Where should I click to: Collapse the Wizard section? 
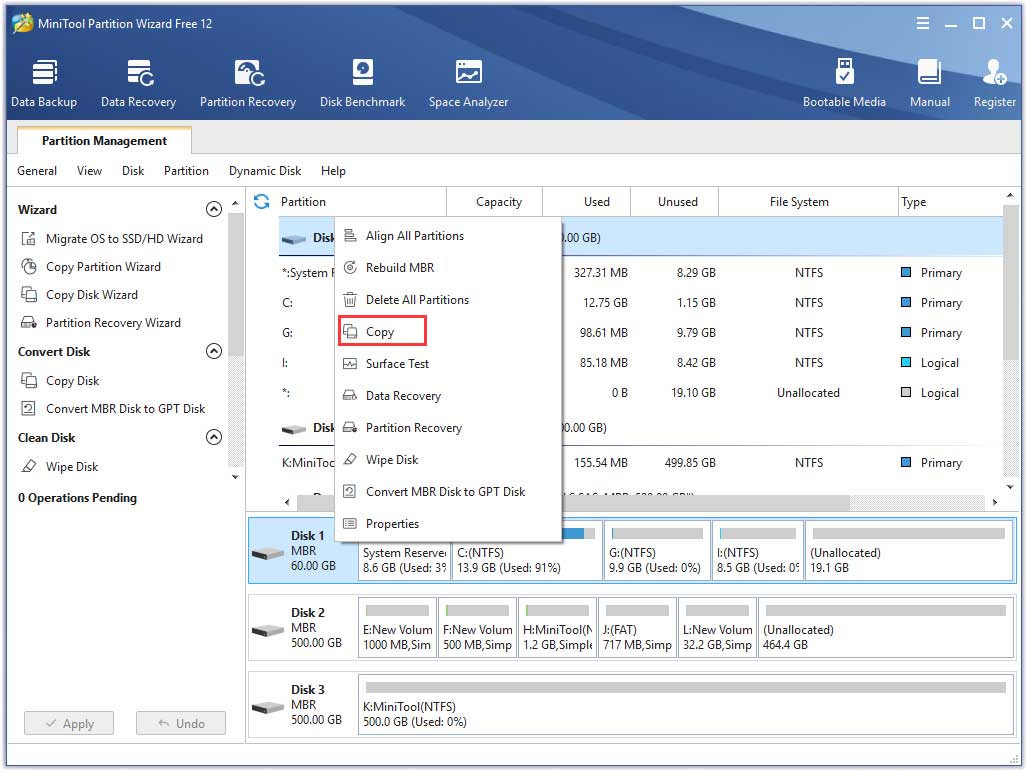pyautogui.click(x=213, y=210)
